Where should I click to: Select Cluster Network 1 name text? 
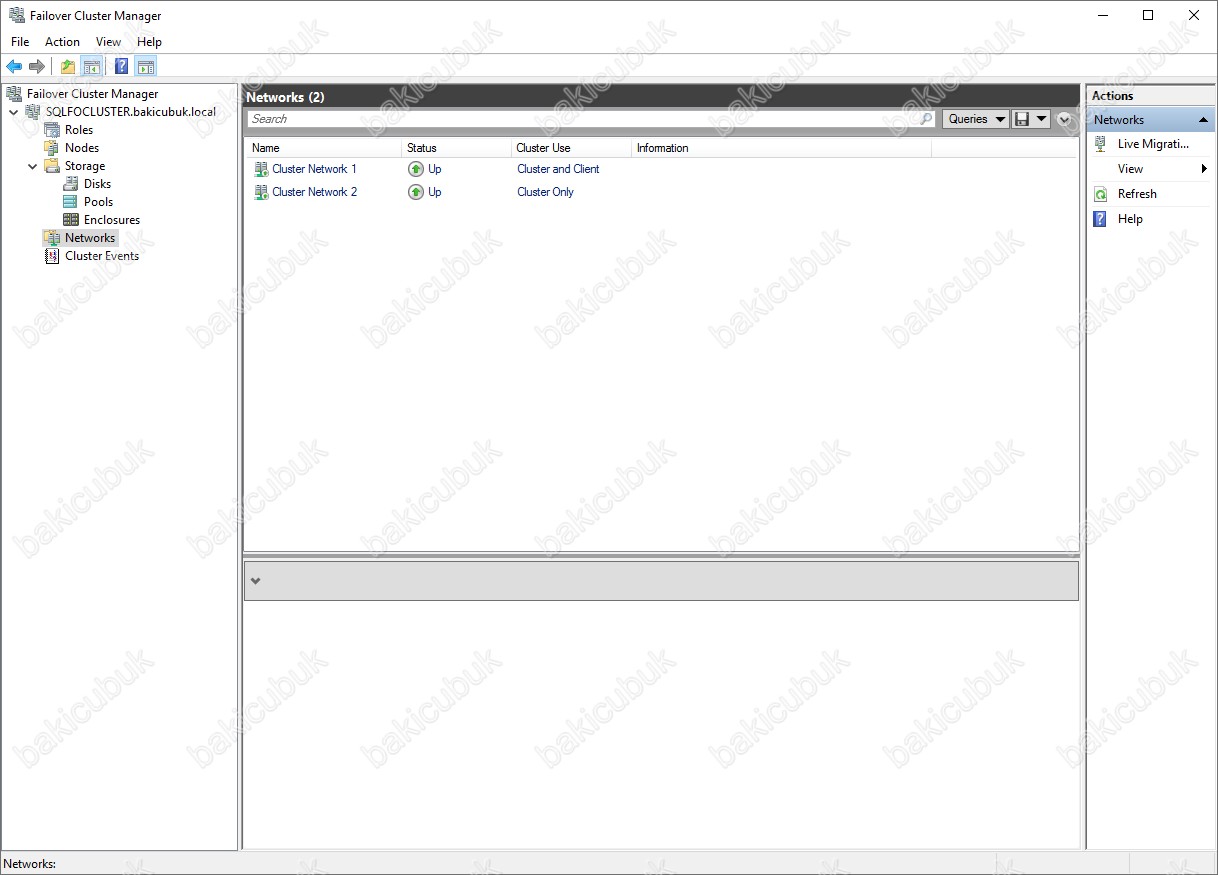click(x=314, y=169)
